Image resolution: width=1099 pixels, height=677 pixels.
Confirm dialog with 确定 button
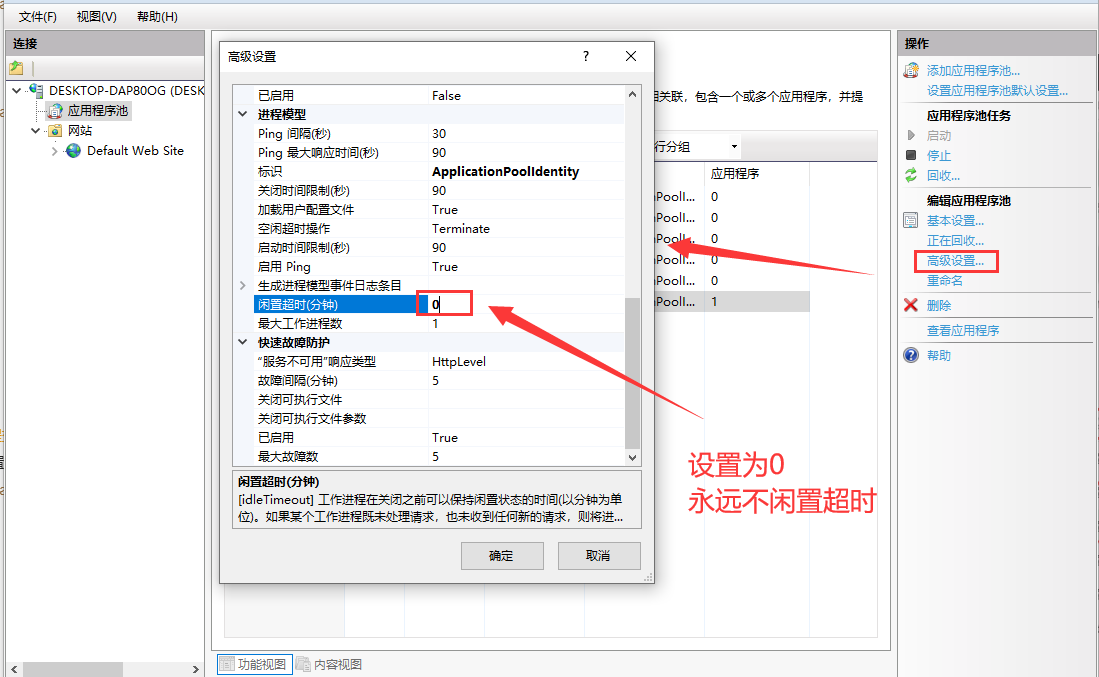[x=502, y=556]
